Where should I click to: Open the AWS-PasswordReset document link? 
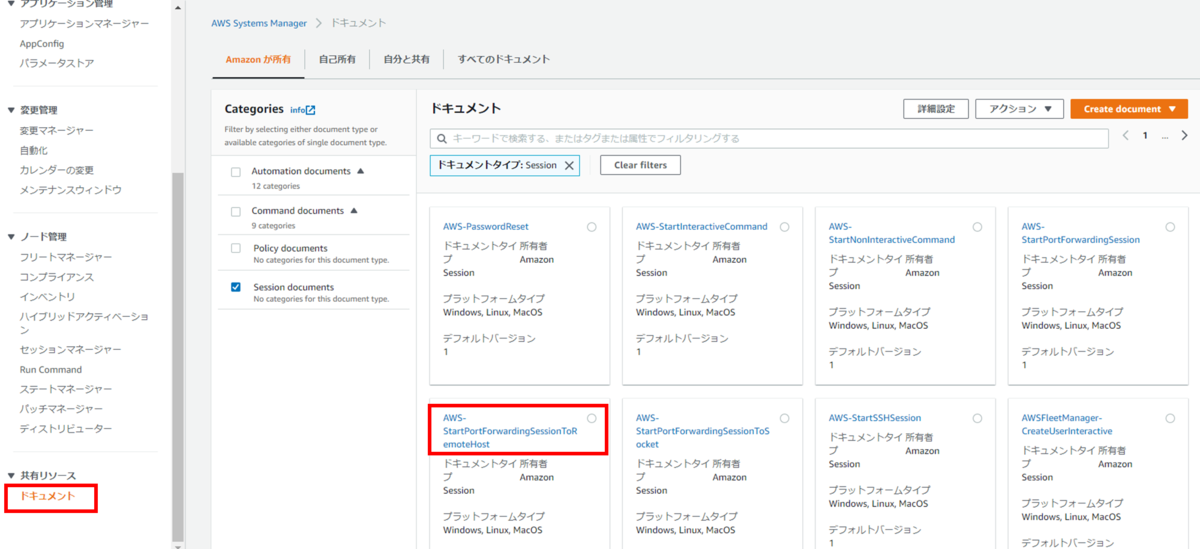(x=486, y=227)
